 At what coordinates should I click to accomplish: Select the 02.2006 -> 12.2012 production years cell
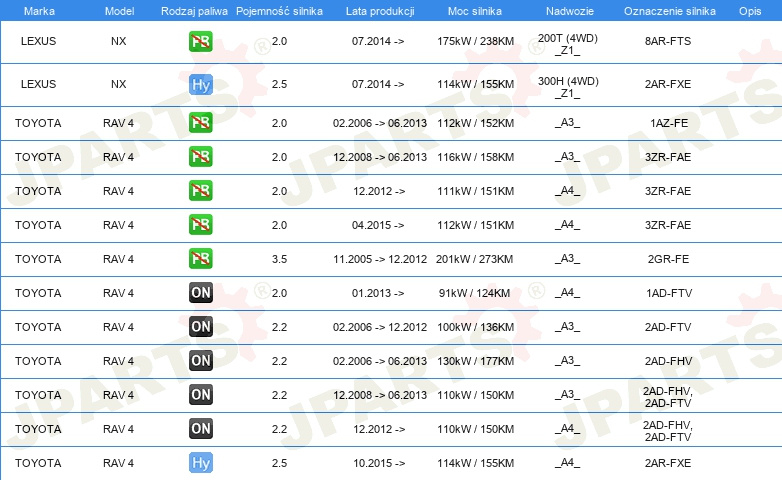coord(380,327)
